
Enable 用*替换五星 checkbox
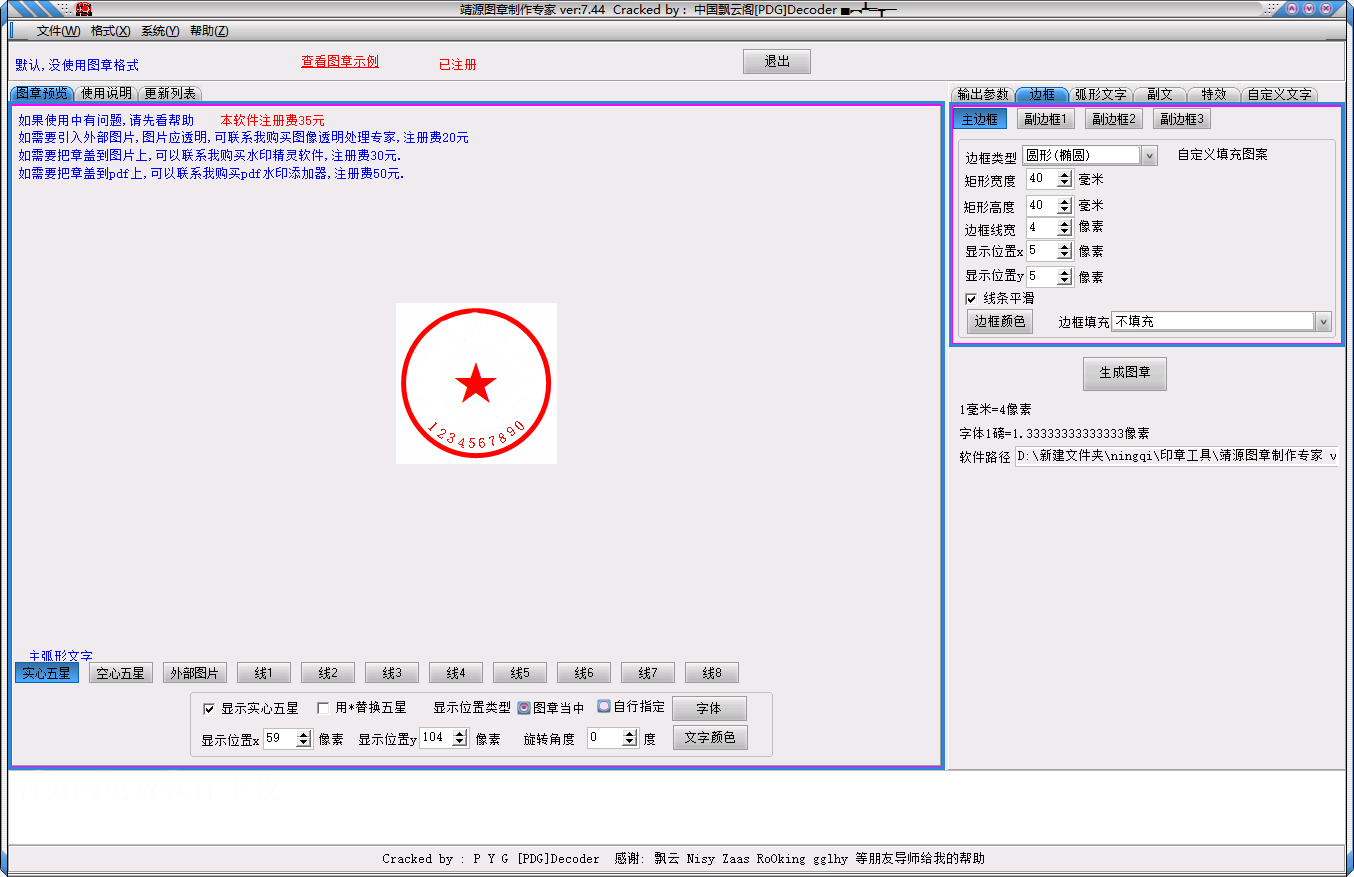pyautogui.click(x=323, y=708)
